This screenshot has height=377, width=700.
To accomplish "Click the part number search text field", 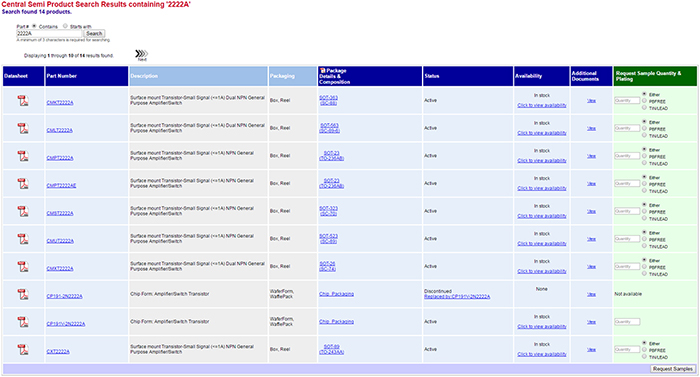I will pyautogui.click(x=49, y=34).
